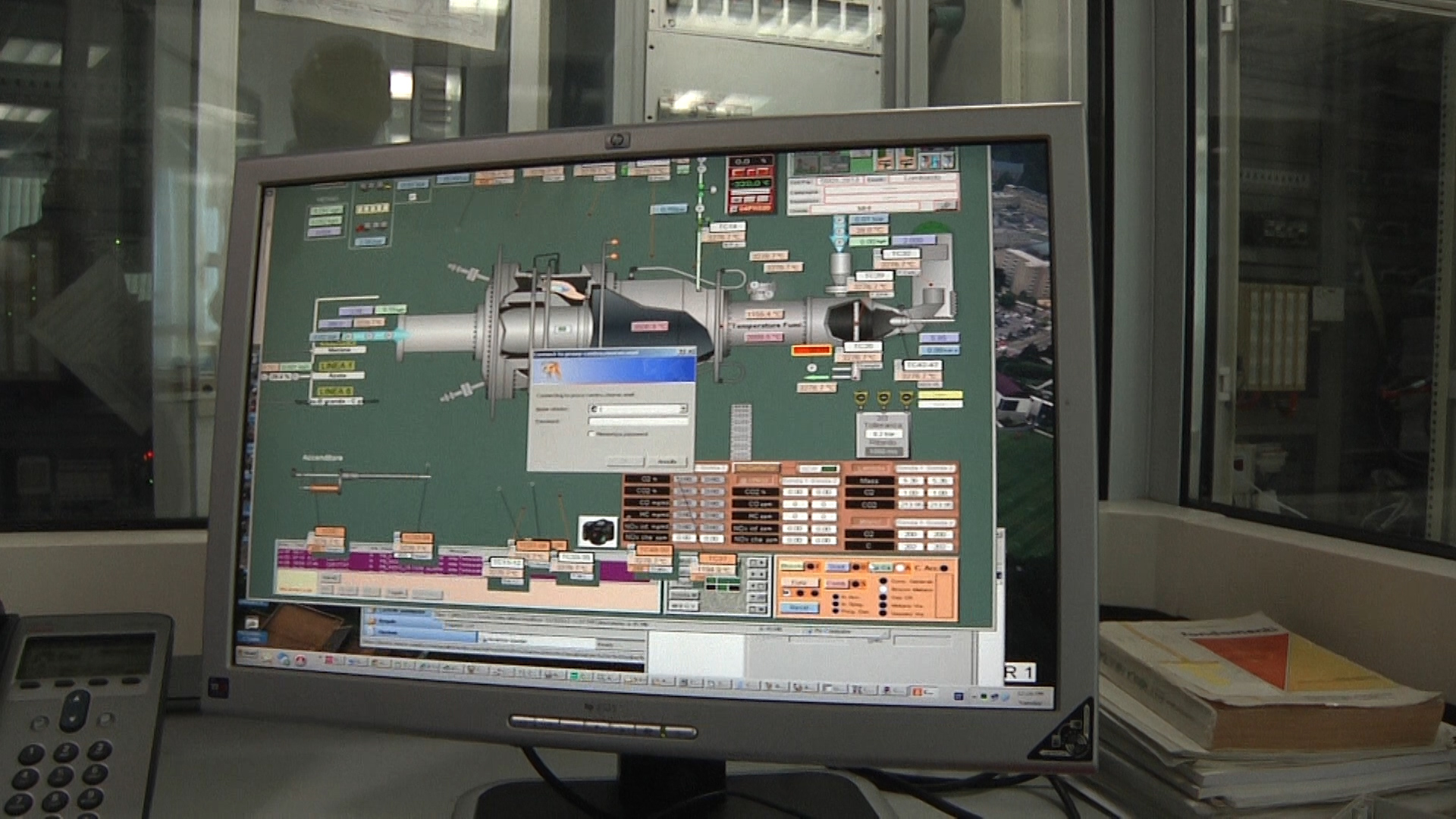Image resolution: width=1456 pixels, height=819 pixels.
Task: Click the camera snapshot icon
Action: point(598,531)
